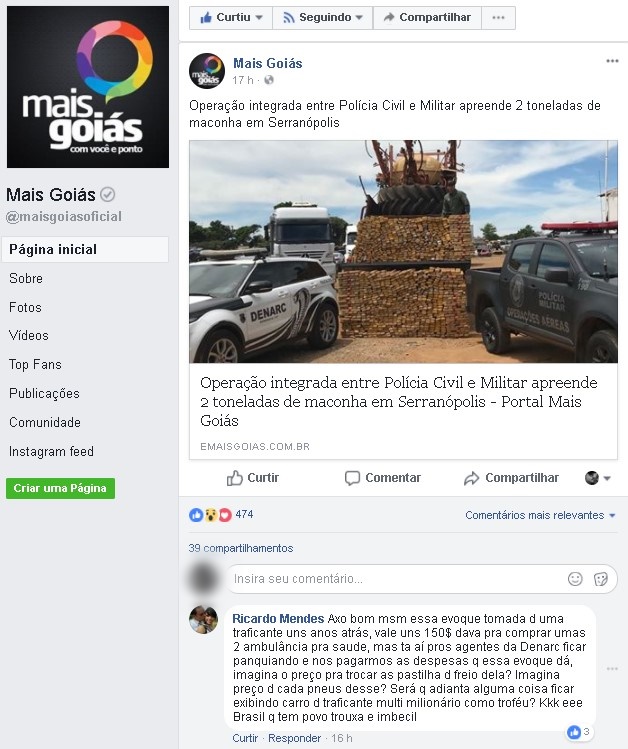This screenshot has height=749, width=628.
Task: Open the 39 compartilhamentos link
Action: pyautogui.click(x=241, y=548)
